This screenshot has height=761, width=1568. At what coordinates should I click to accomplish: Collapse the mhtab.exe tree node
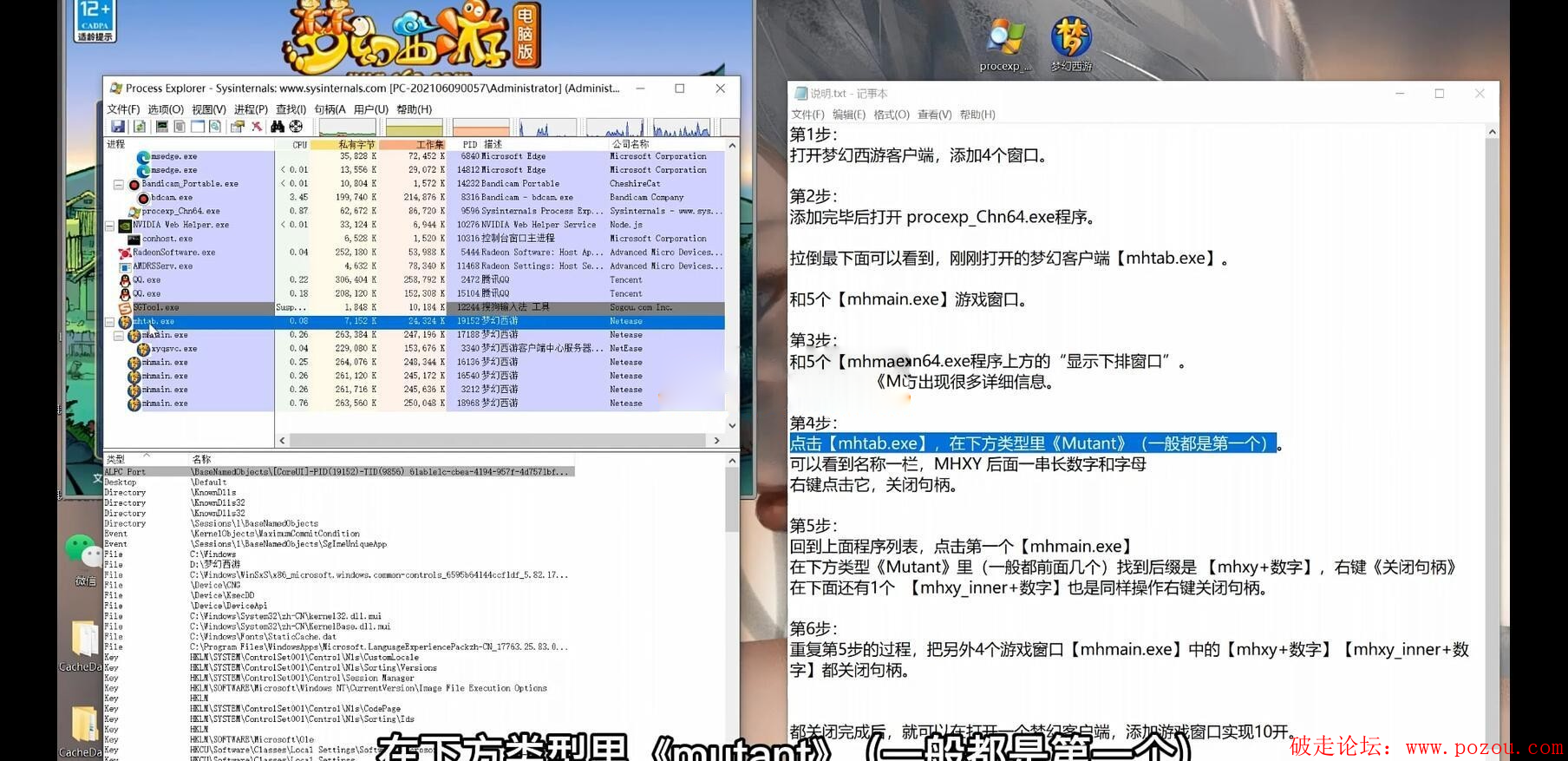pos(109,322)
